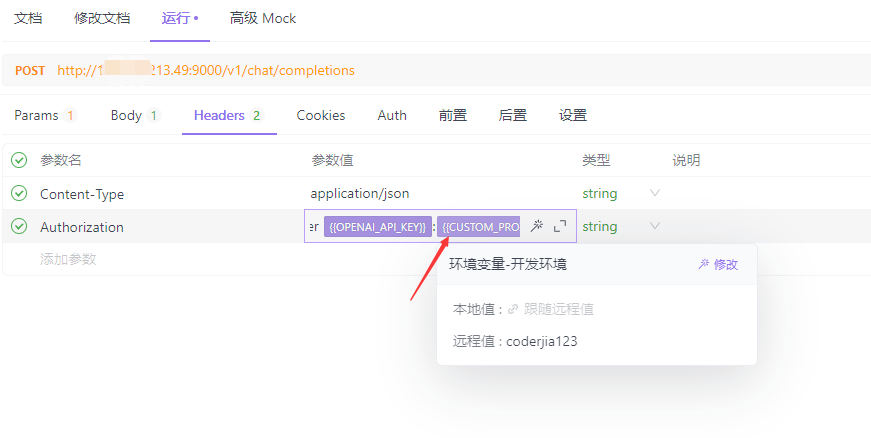Toggle the select-all check in header row

19,160
